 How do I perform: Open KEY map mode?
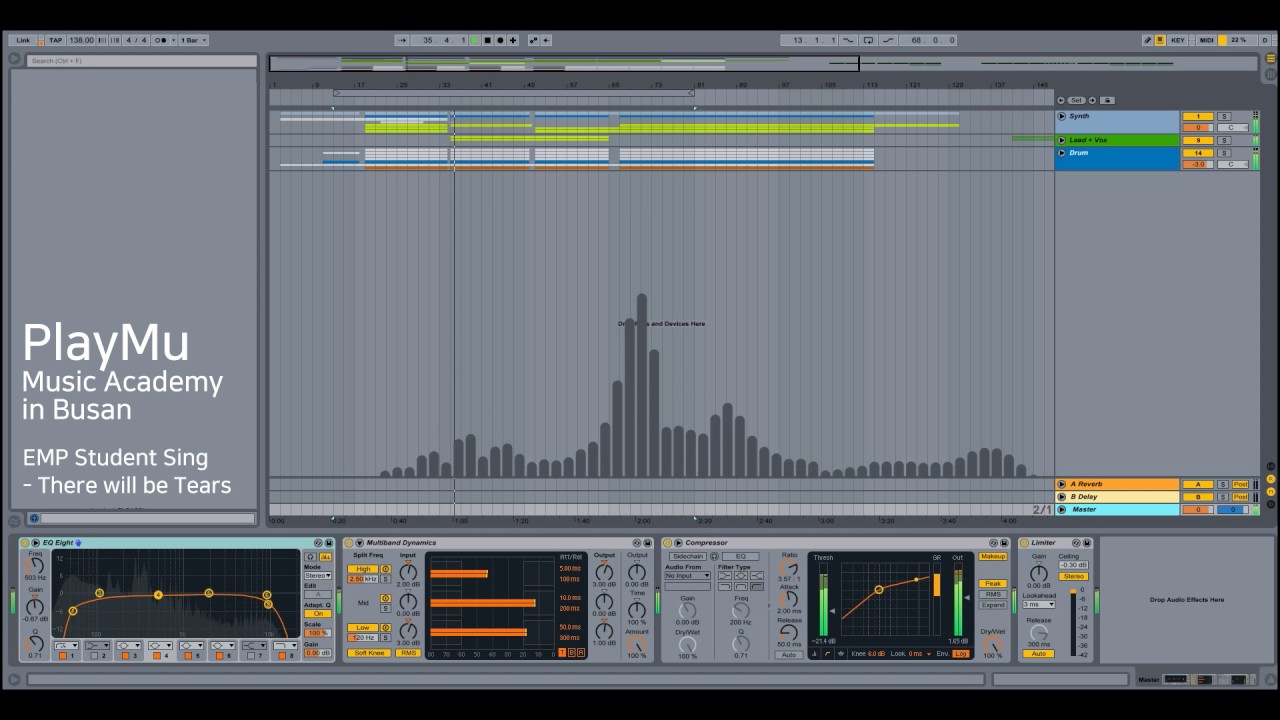pos(1178,40)
